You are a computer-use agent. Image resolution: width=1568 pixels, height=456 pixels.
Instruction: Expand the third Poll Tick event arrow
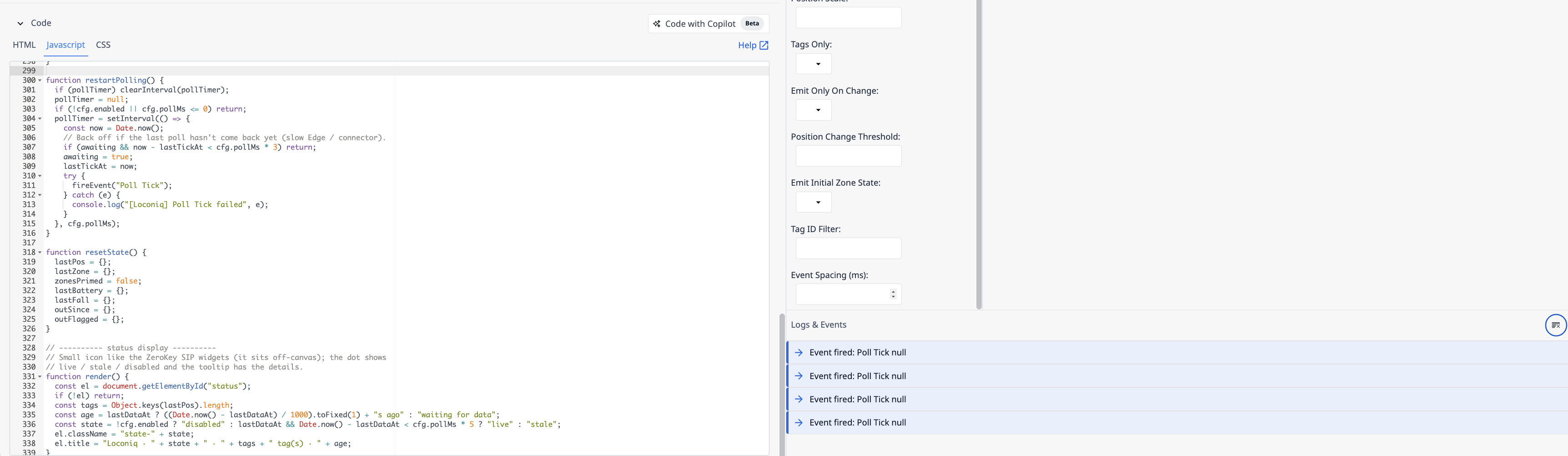coord(799,400)
